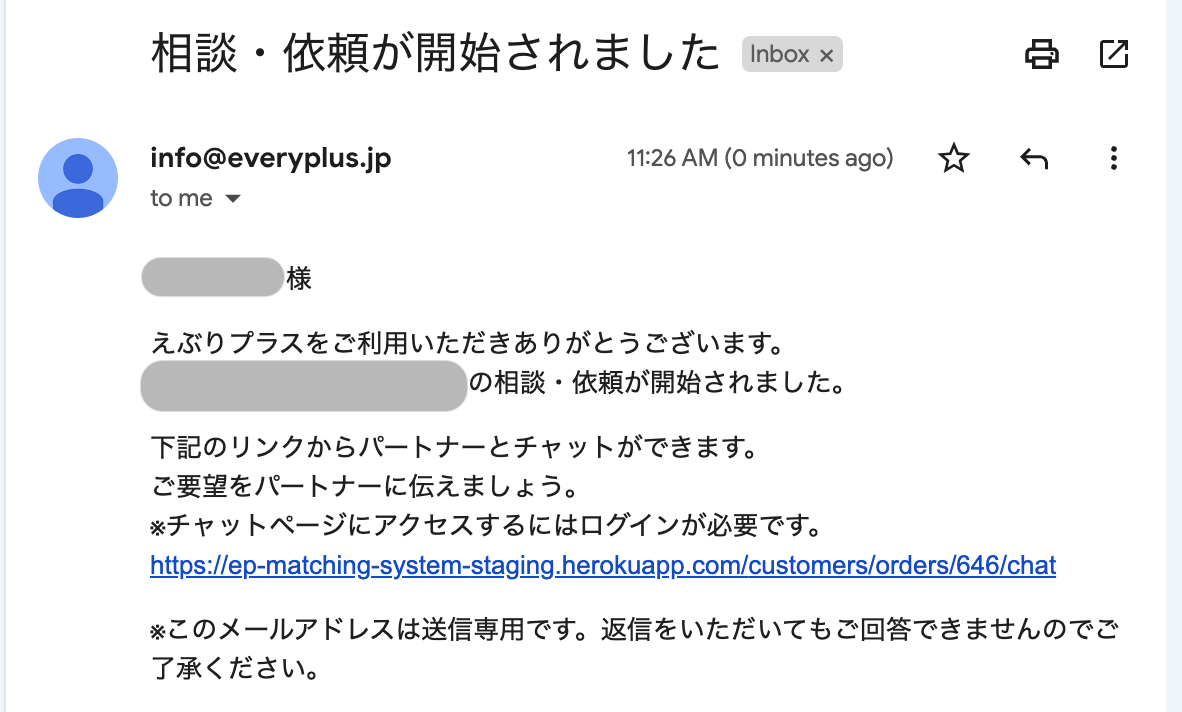Open the three-dot more options menu

point(1113,158)
